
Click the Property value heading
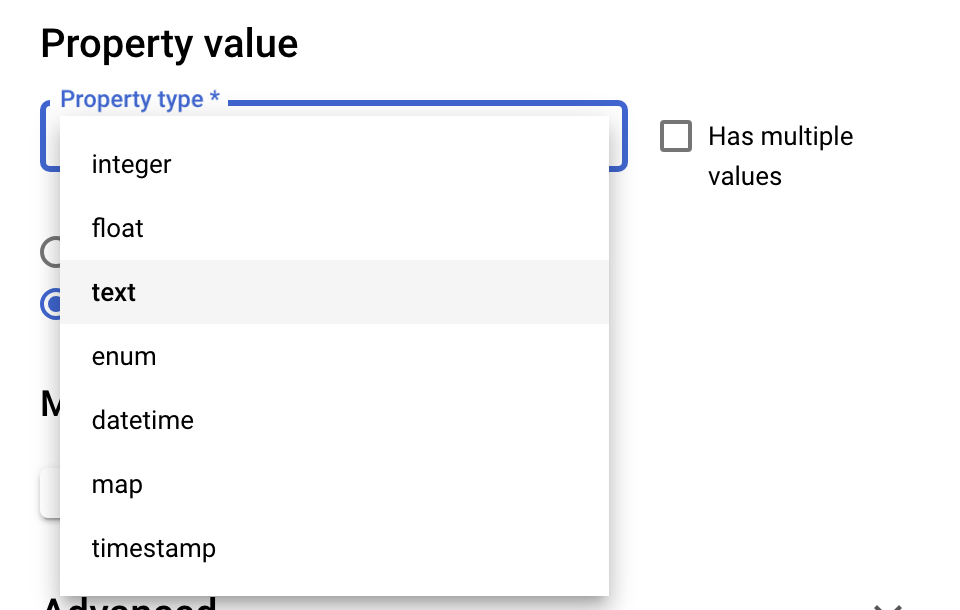[x=169, y=44]
